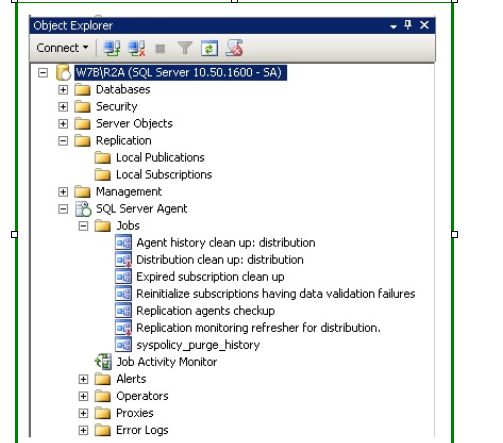Open the window position dropdown arrow
The height and width of the screenshot is (443, 503).
tap(393, 26)
